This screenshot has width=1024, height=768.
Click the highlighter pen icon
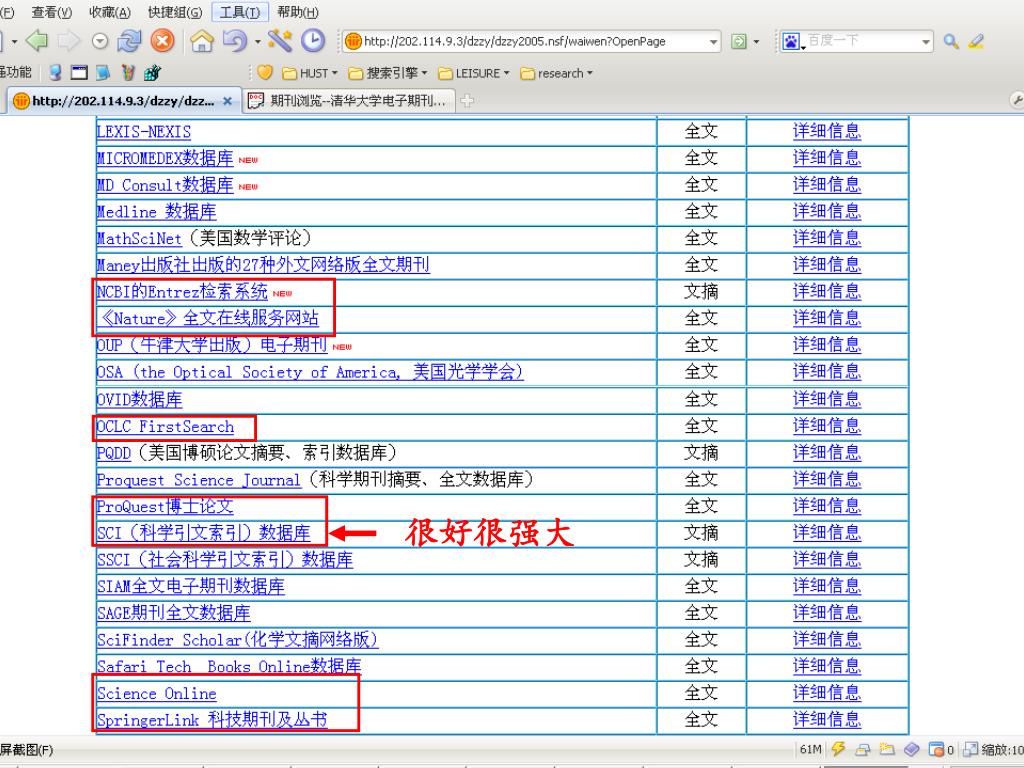pyautogui.click(x=976, y=42)
